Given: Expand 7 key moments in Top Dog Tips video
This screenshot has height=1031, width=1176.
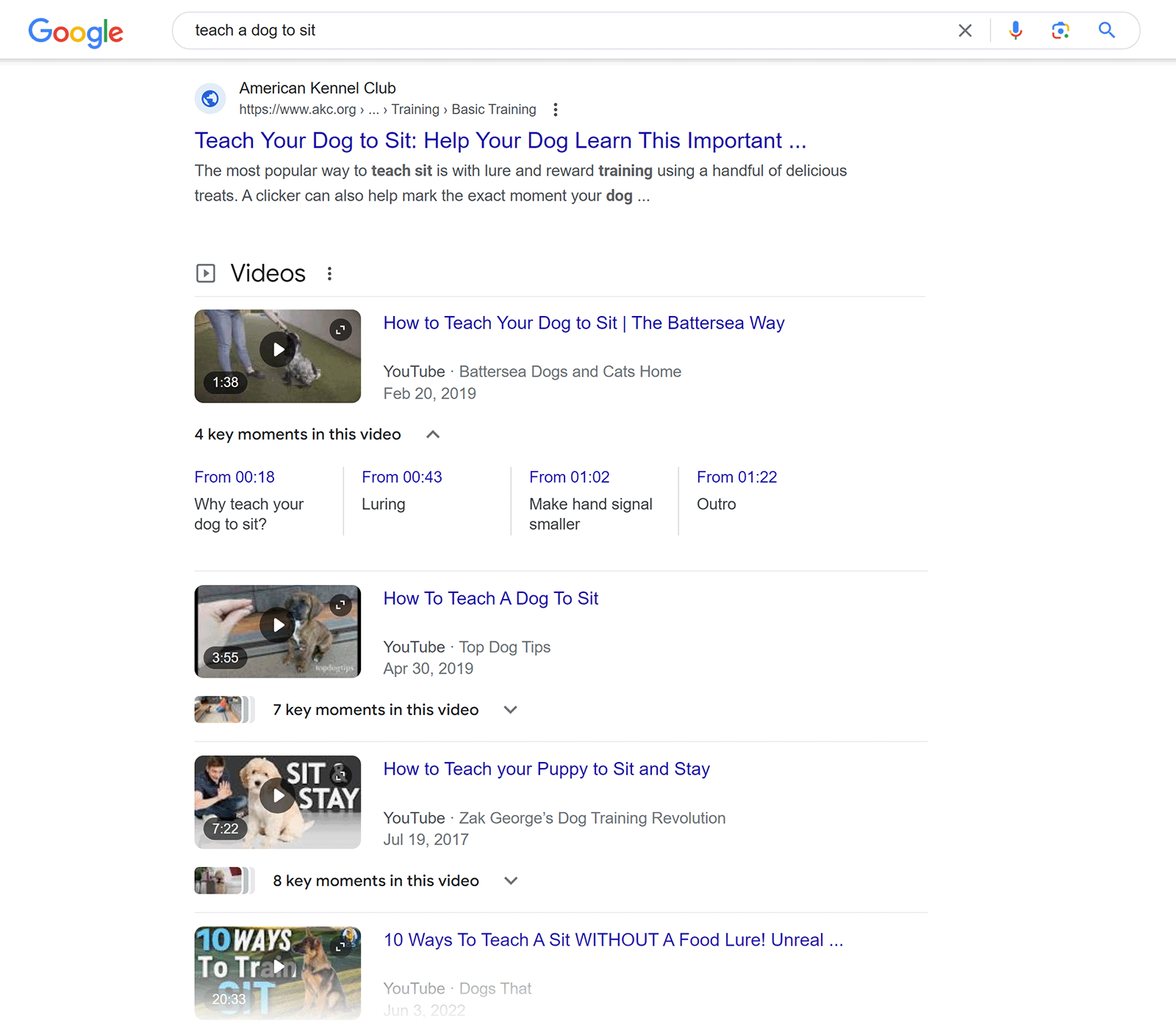Looking at the screenshot, I should 510,709.
